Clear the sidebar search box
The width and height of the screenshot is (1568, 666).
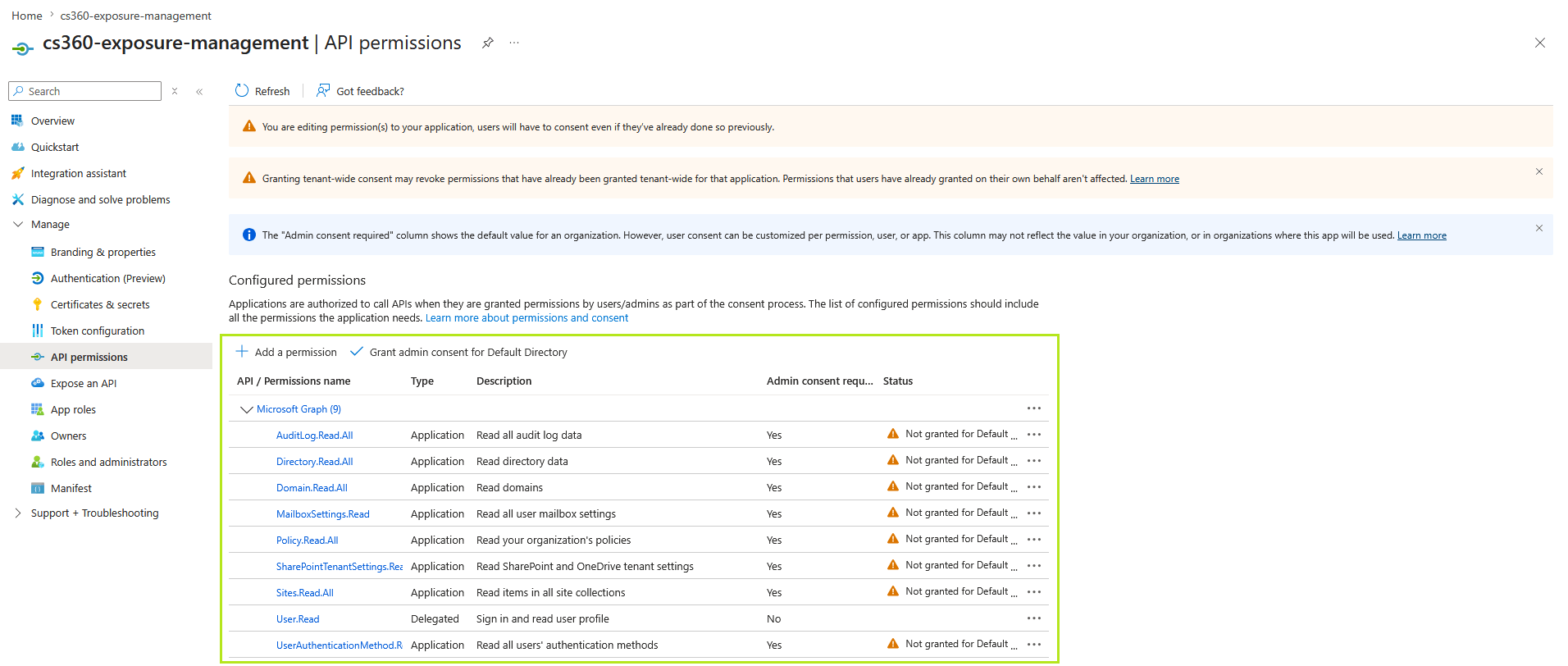tap(175, 91)
